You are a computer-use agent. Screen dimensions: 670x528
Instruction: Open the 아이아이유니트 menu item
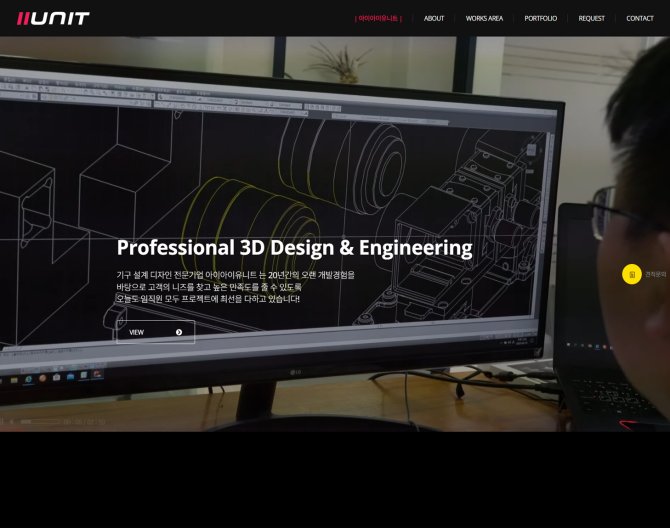(x=378, y=18)
